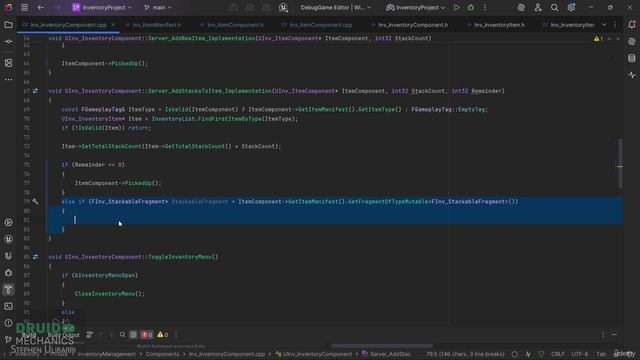Open the Notifications bell
Screen dimensions: 640x360
(x=632, y=25)
